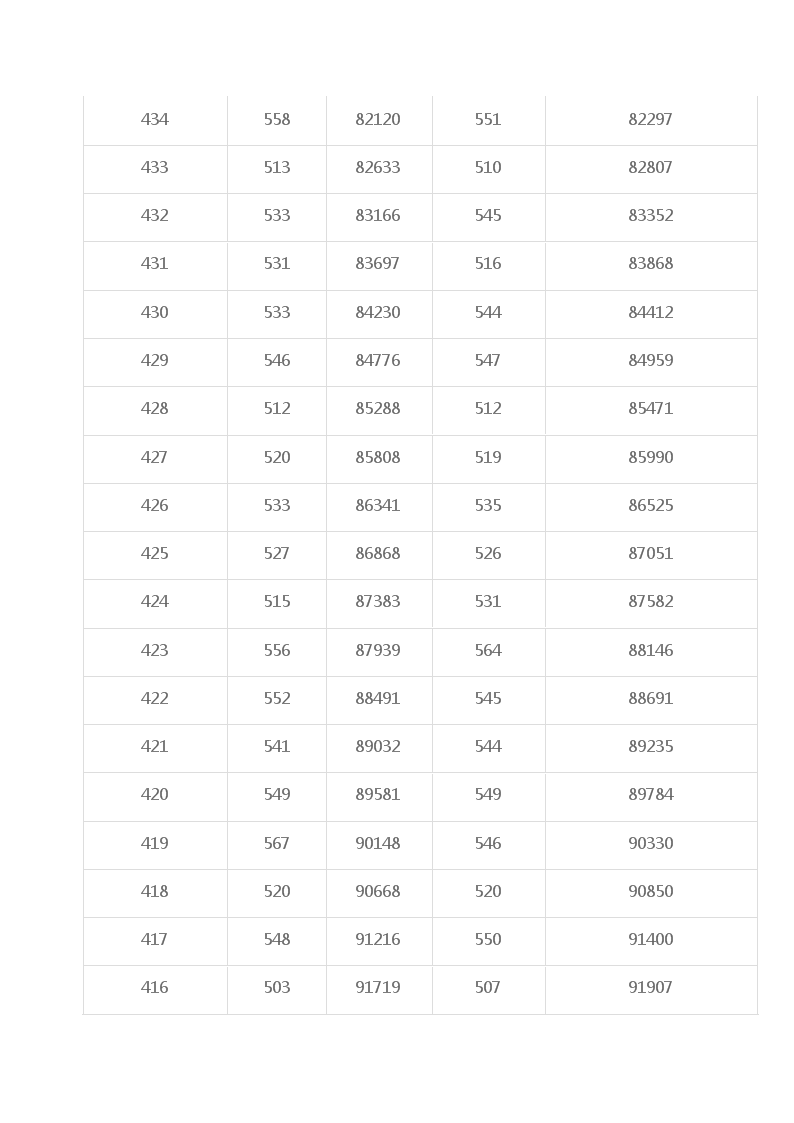
Task: Click the score 430 cell
Action: pyautogui.click(x=155, y=313)
